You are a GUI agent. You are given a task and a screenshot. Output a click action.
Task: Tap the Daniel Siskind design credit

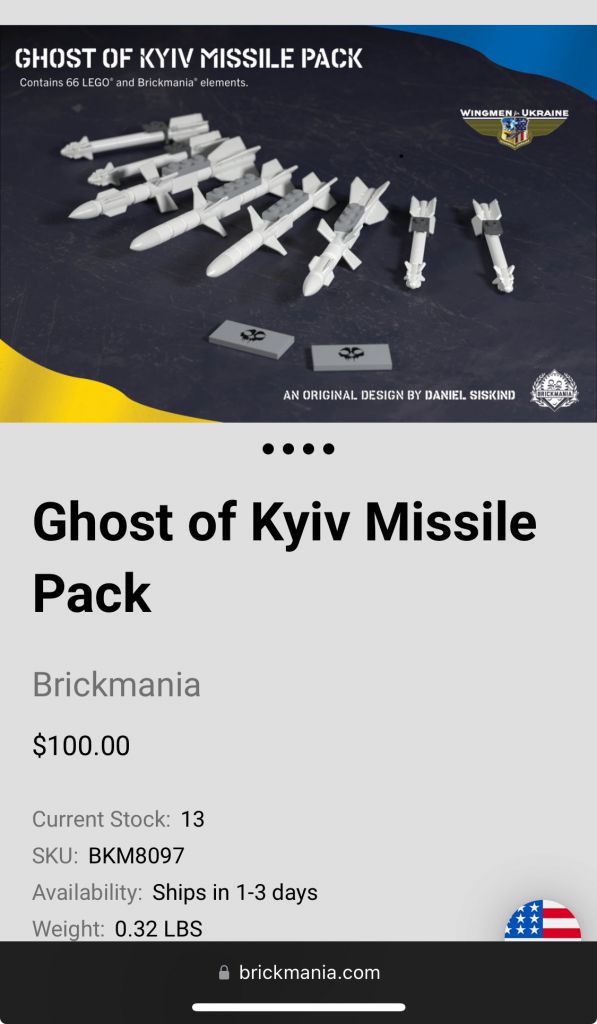click(399, 395)
